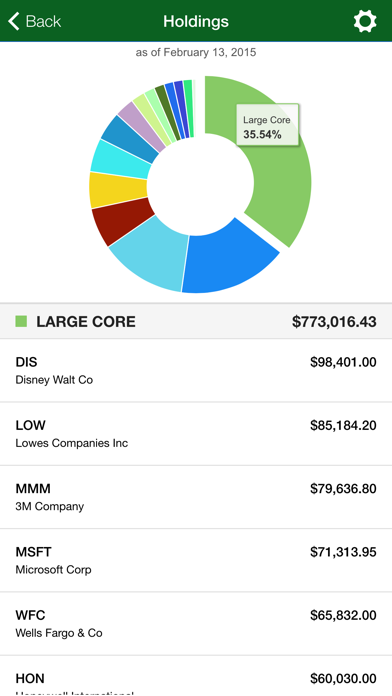Click the $85,184.20 Lowes value
This screenshot has width=392, height=696.
point(343,426)
